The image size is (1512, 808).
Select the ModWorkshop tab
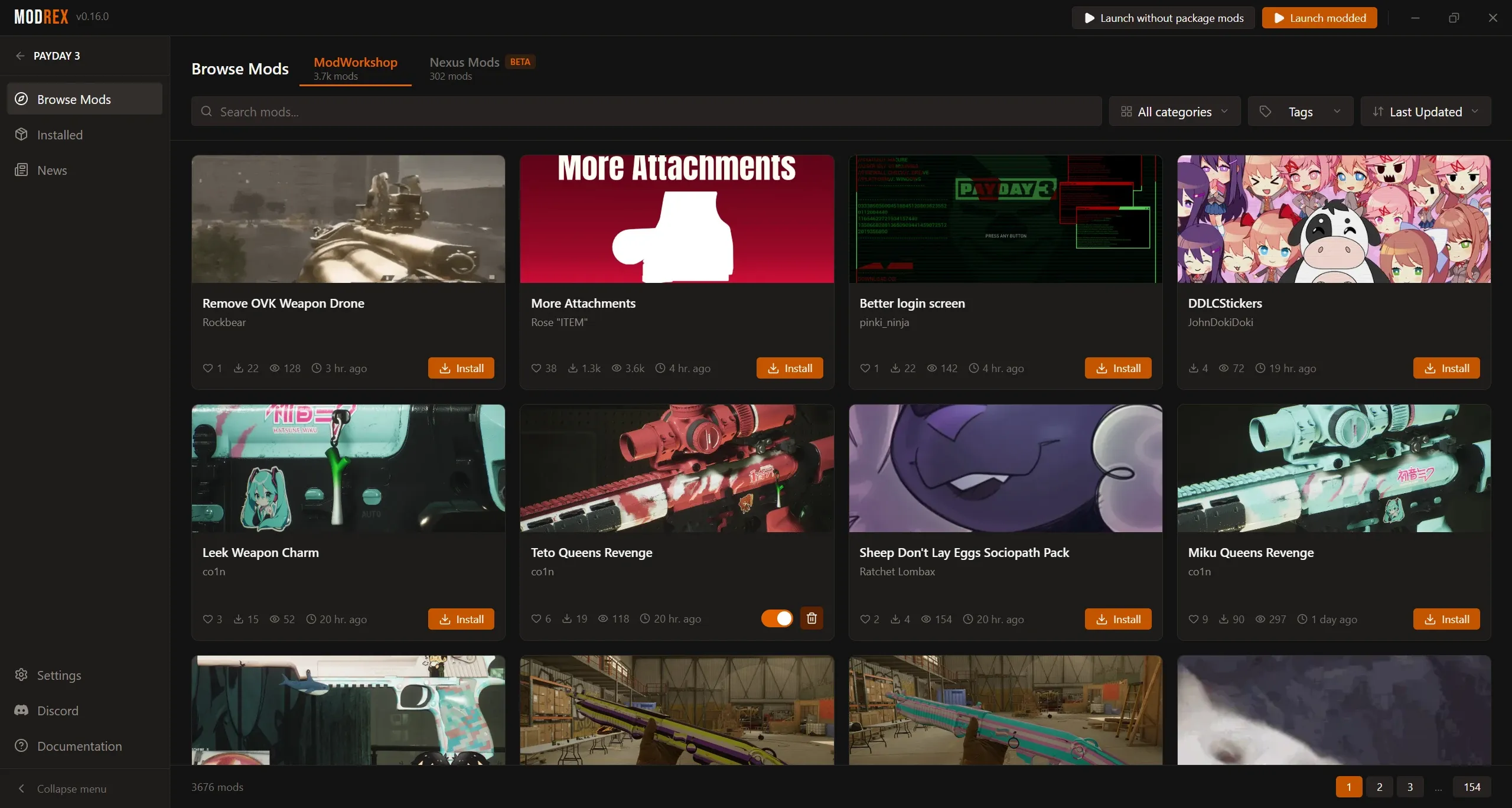pos(355,68)
